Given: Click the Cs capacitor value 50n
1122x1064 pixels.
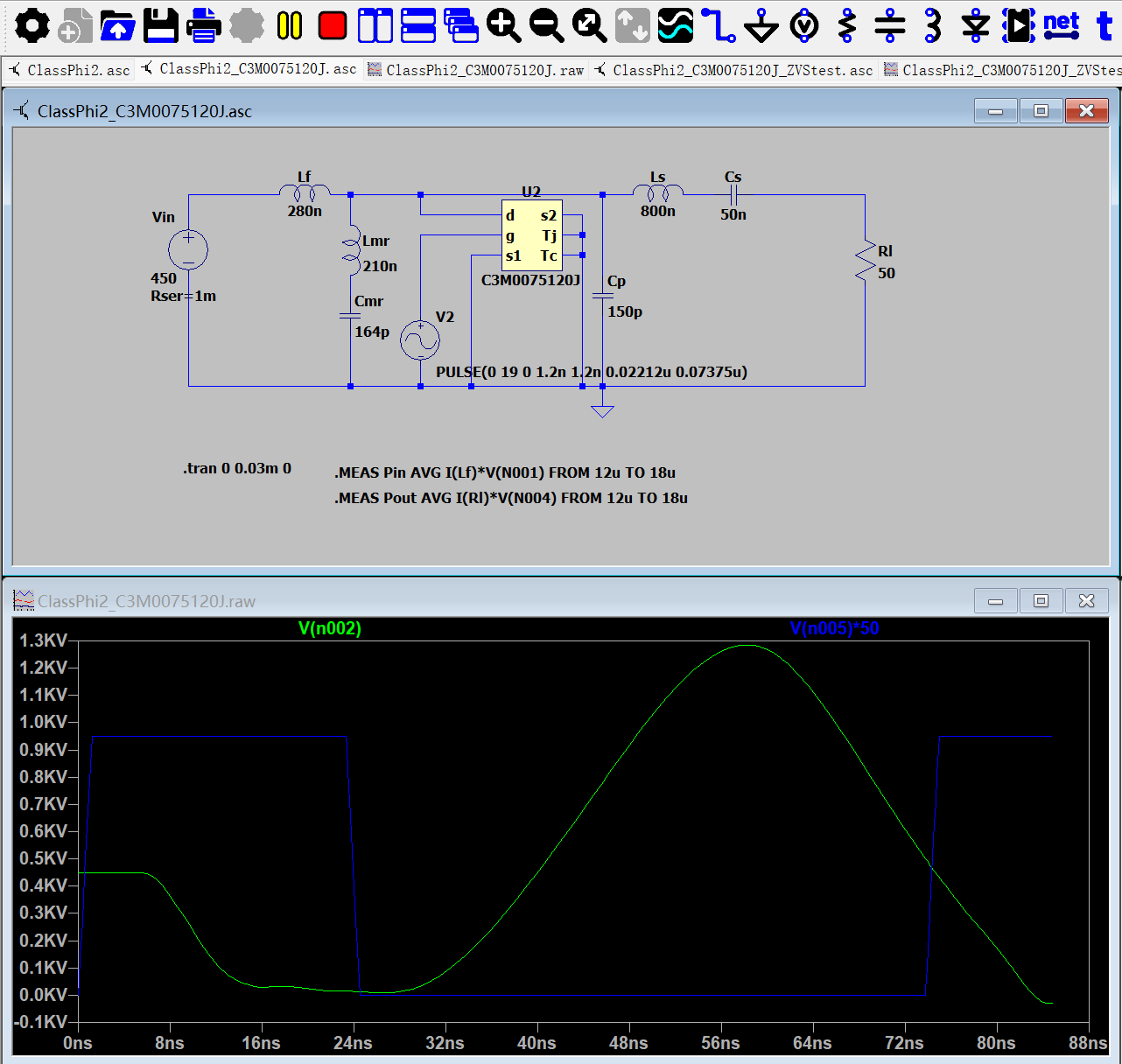Looking at the screenshot, I should pos(733,214).
